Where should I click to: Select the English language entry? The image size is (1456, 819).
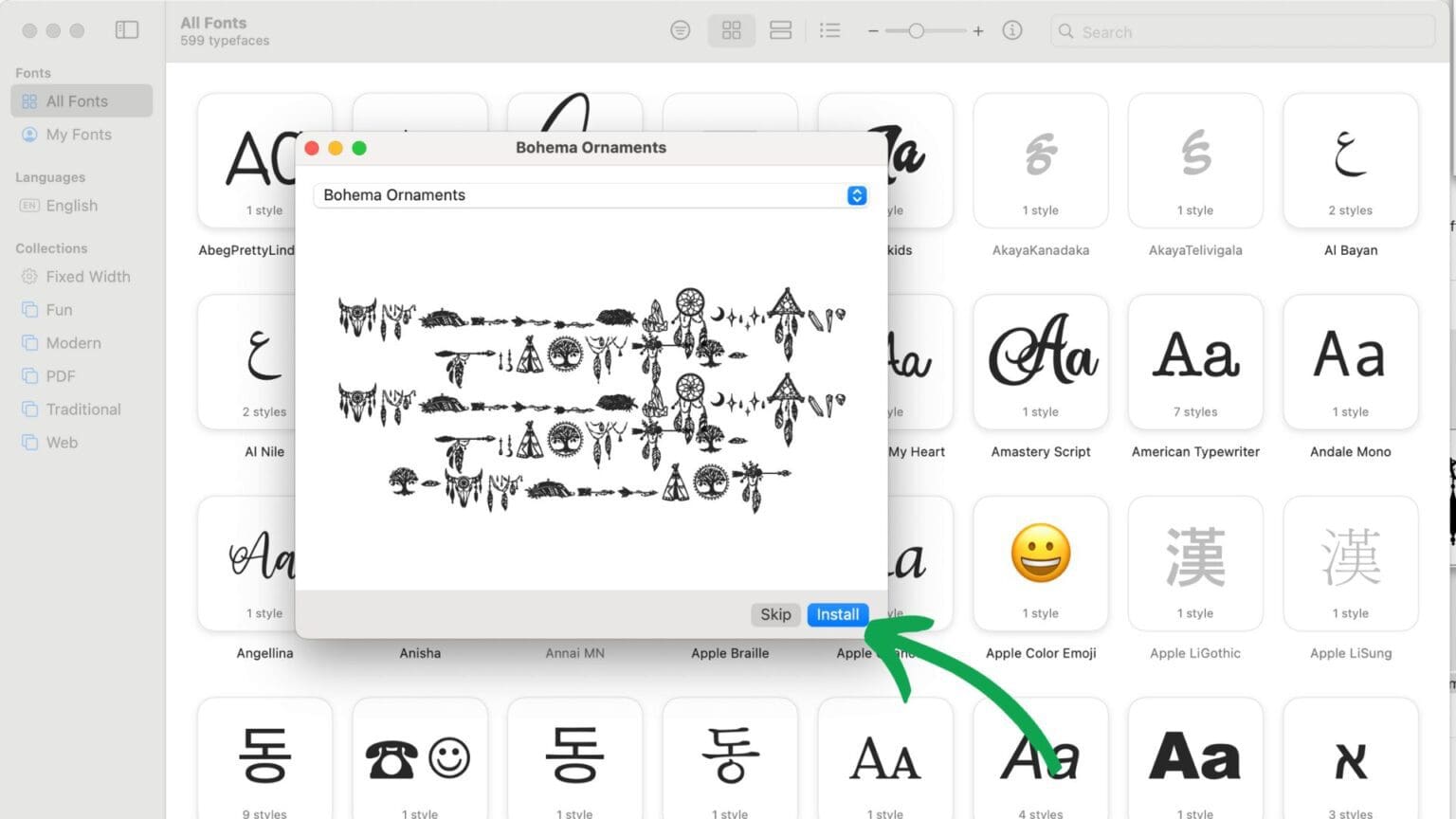click(x=71, y=206)
